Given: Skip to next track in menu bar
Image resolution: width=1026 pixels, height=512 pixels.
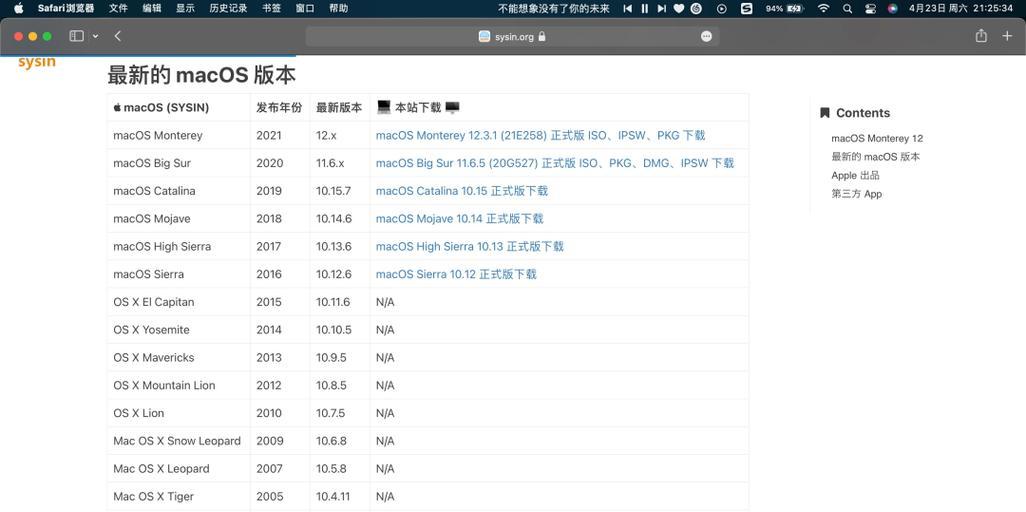Looking at the screenshot, I should point(662,9).
